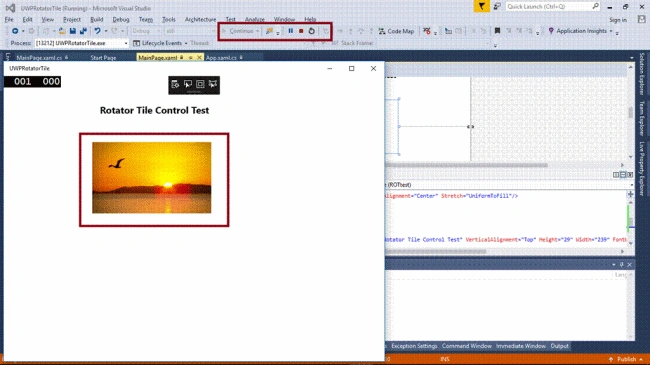Open the Code Map tool
Viewport: 650px width, 365px height.
pos(396,31)
